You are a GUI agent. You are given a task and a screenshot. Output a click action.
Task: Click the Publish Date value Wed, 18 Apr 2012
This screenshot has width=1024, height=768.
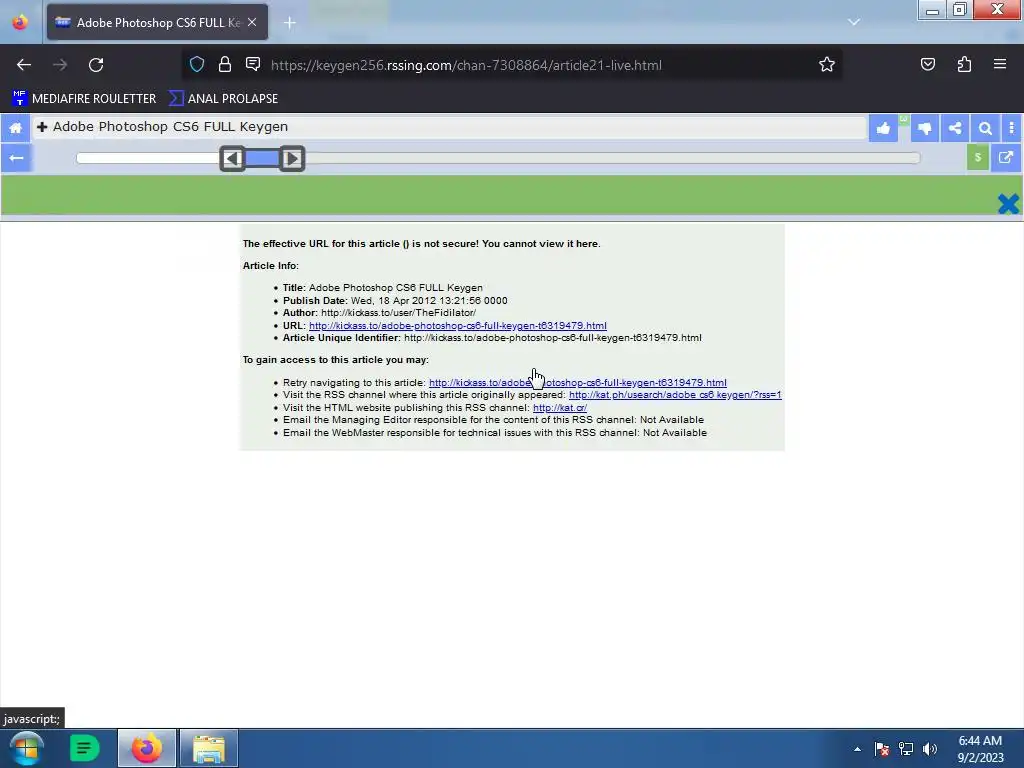[429, 300]
